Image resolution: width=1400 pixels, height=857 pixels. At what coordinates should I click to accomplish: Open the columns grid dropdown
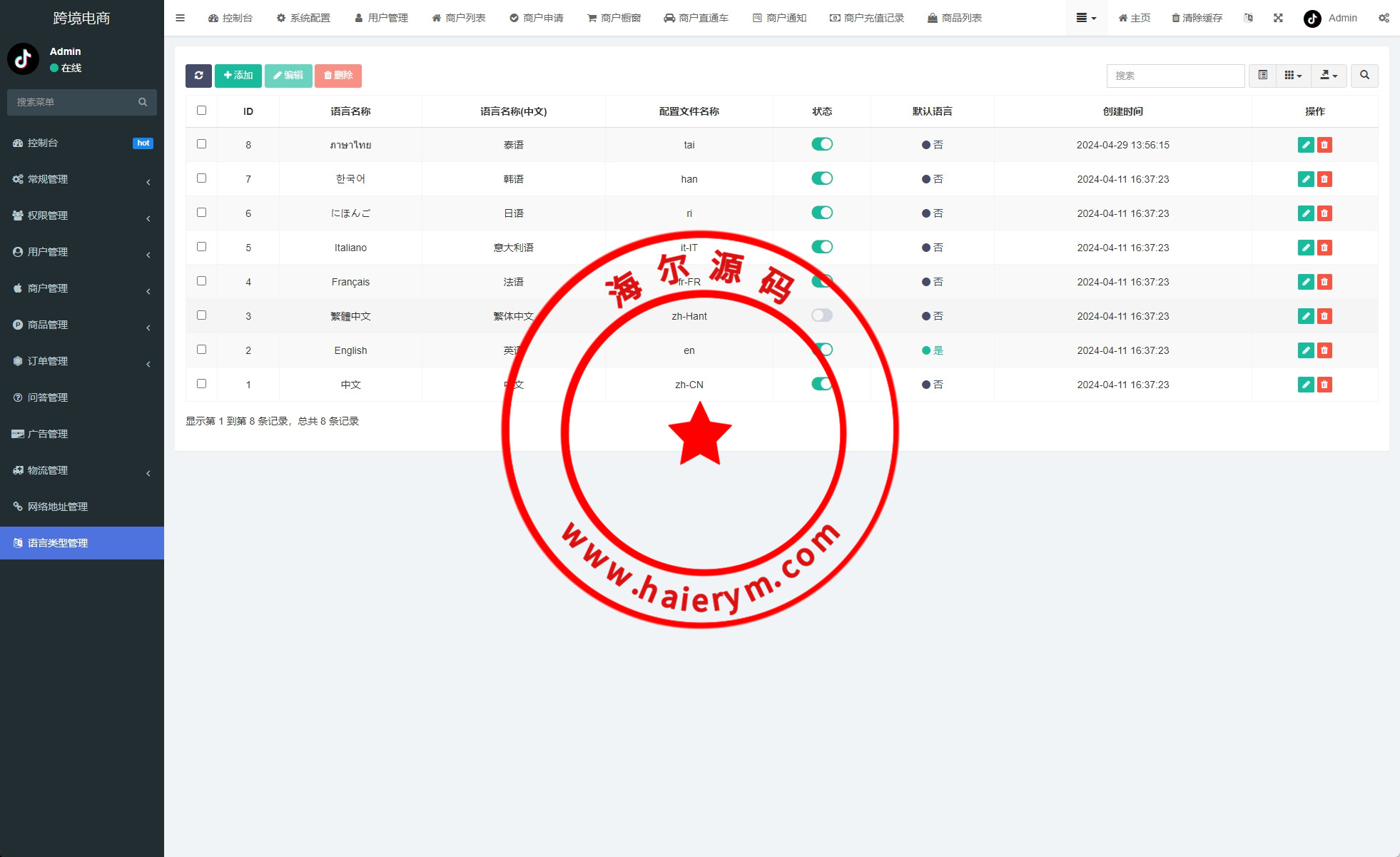(1293, 76)
